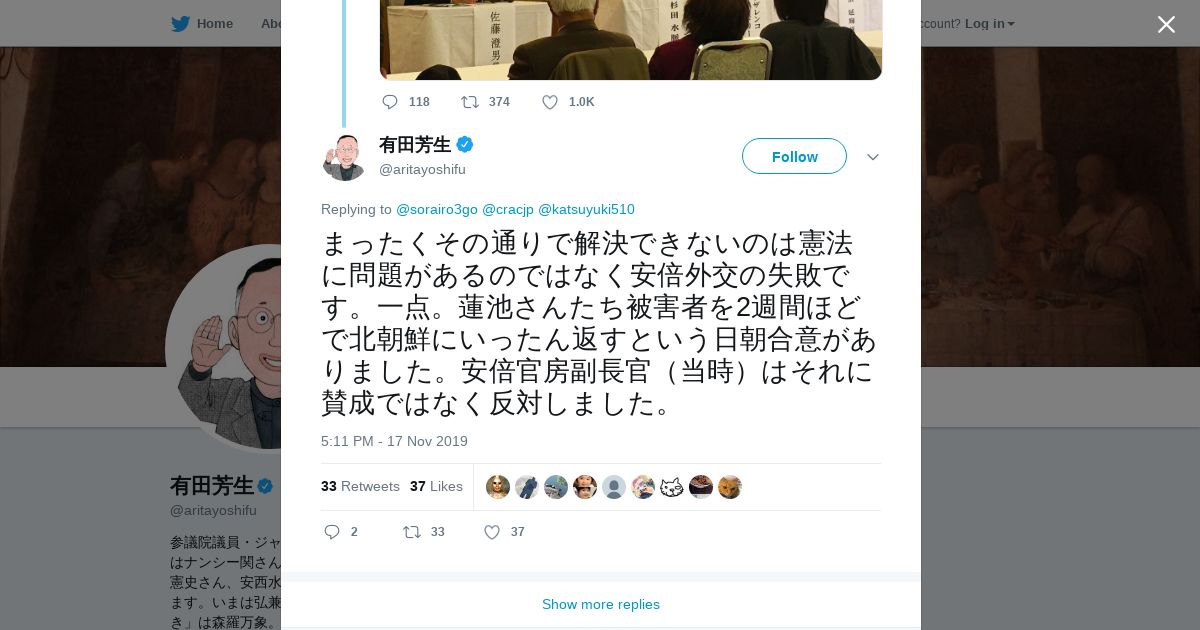1200x630 pixels.
Task: View the 33 Retweets list
Action: (x=360, y=486)
